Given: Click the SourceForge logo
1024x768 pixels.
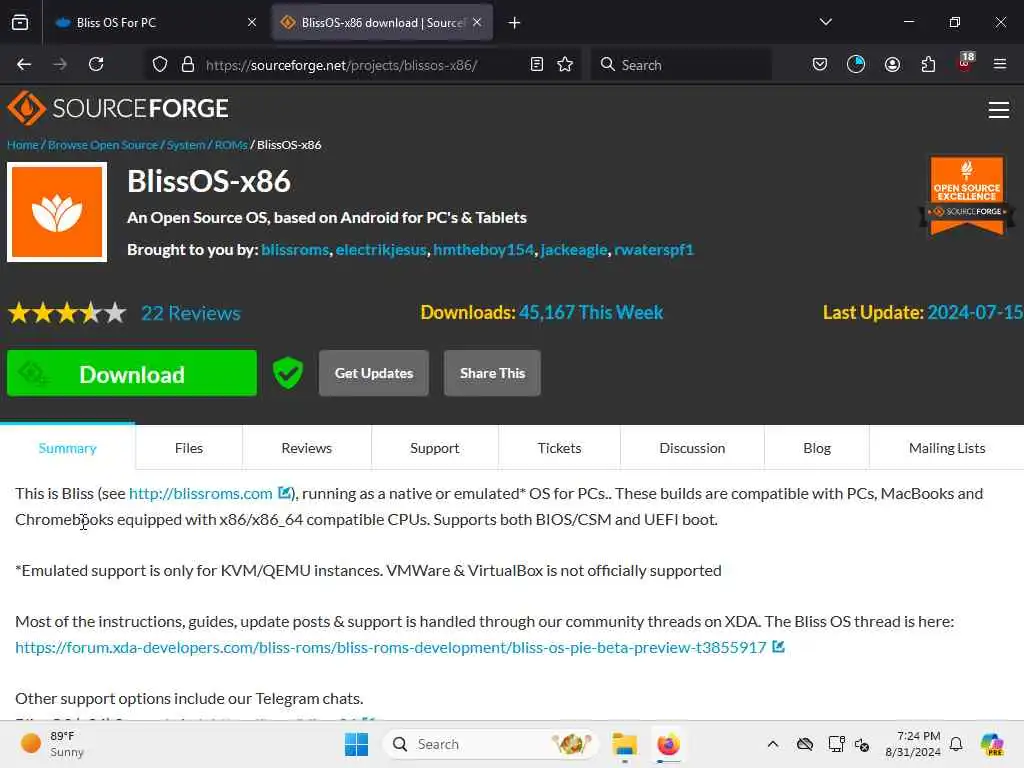Looking at the screenshot, I should pyautogui.click(x=118, y=108).
